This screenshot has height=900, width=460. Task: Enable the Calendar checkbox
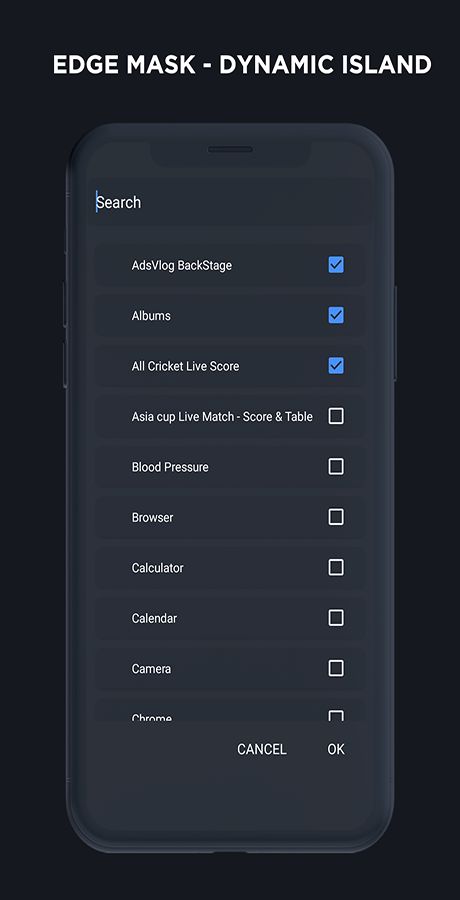coord(336,618)
